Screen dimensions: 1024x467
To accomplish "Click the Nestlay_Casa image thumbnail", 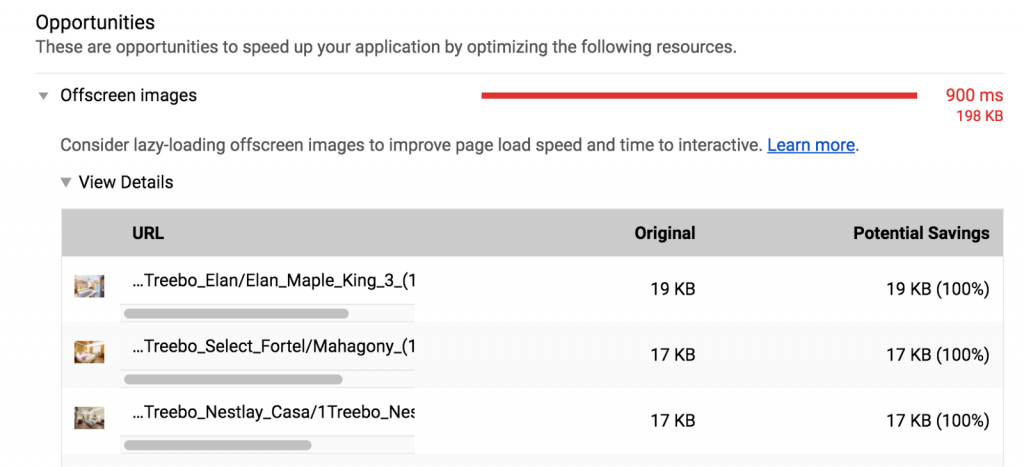I will (89, 418).
